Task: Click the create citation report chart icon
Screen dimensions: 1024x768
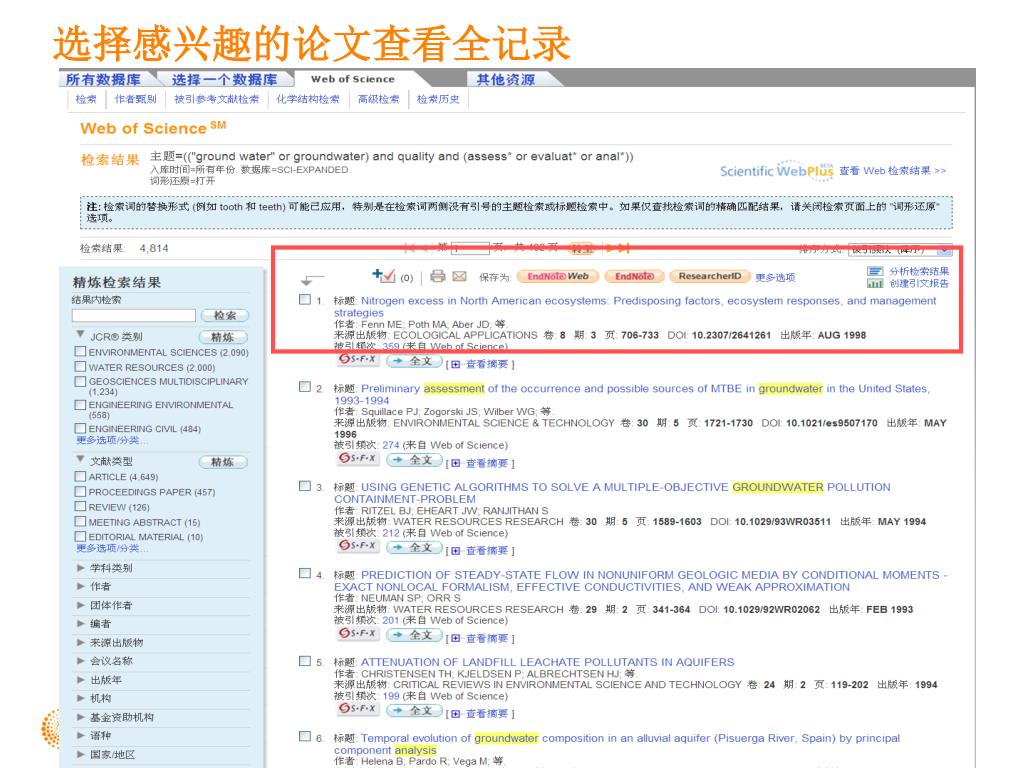Action: (x=874, y=283)
